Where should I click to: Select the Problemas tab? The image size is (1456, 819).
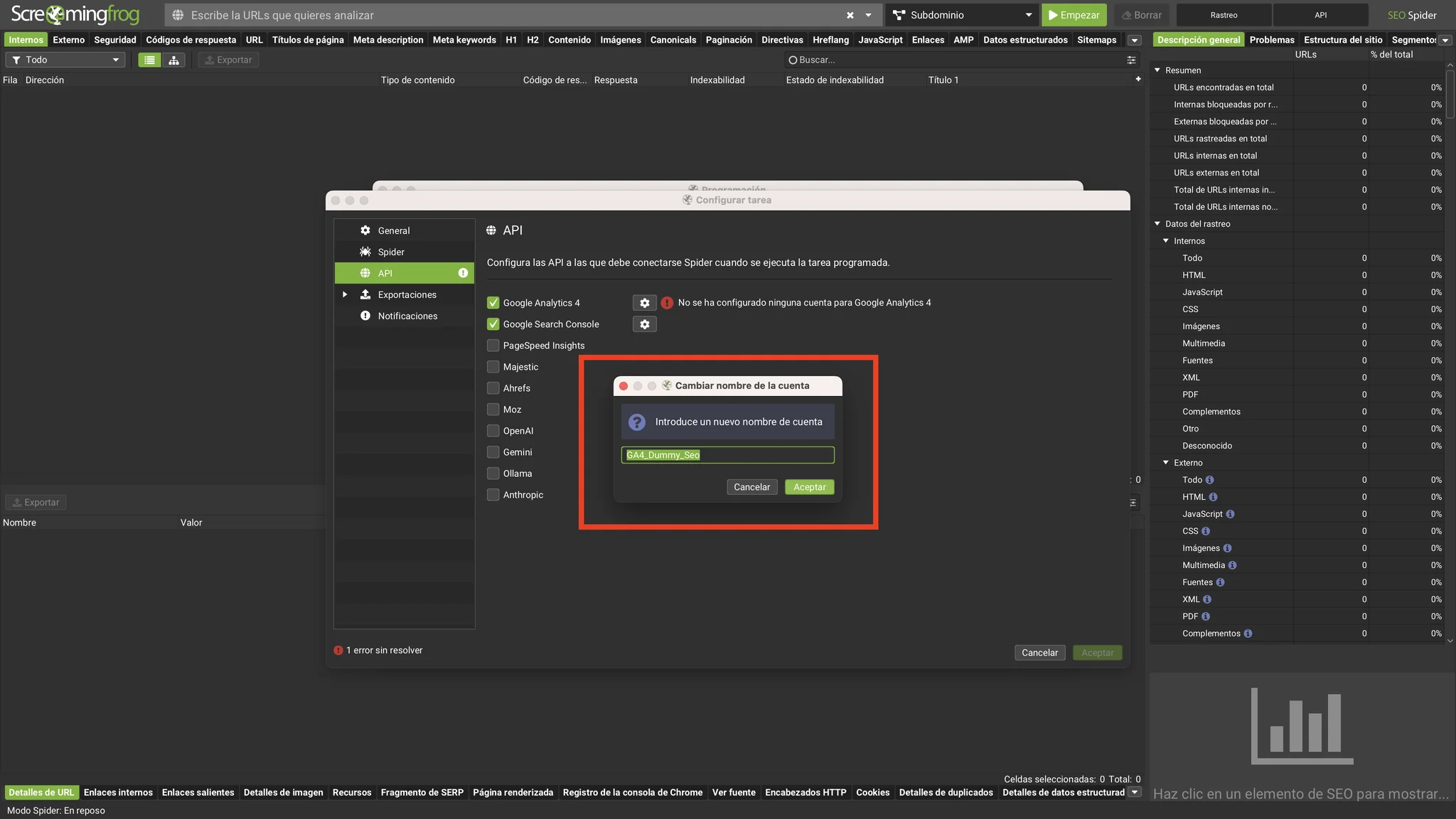(1272, 40)
